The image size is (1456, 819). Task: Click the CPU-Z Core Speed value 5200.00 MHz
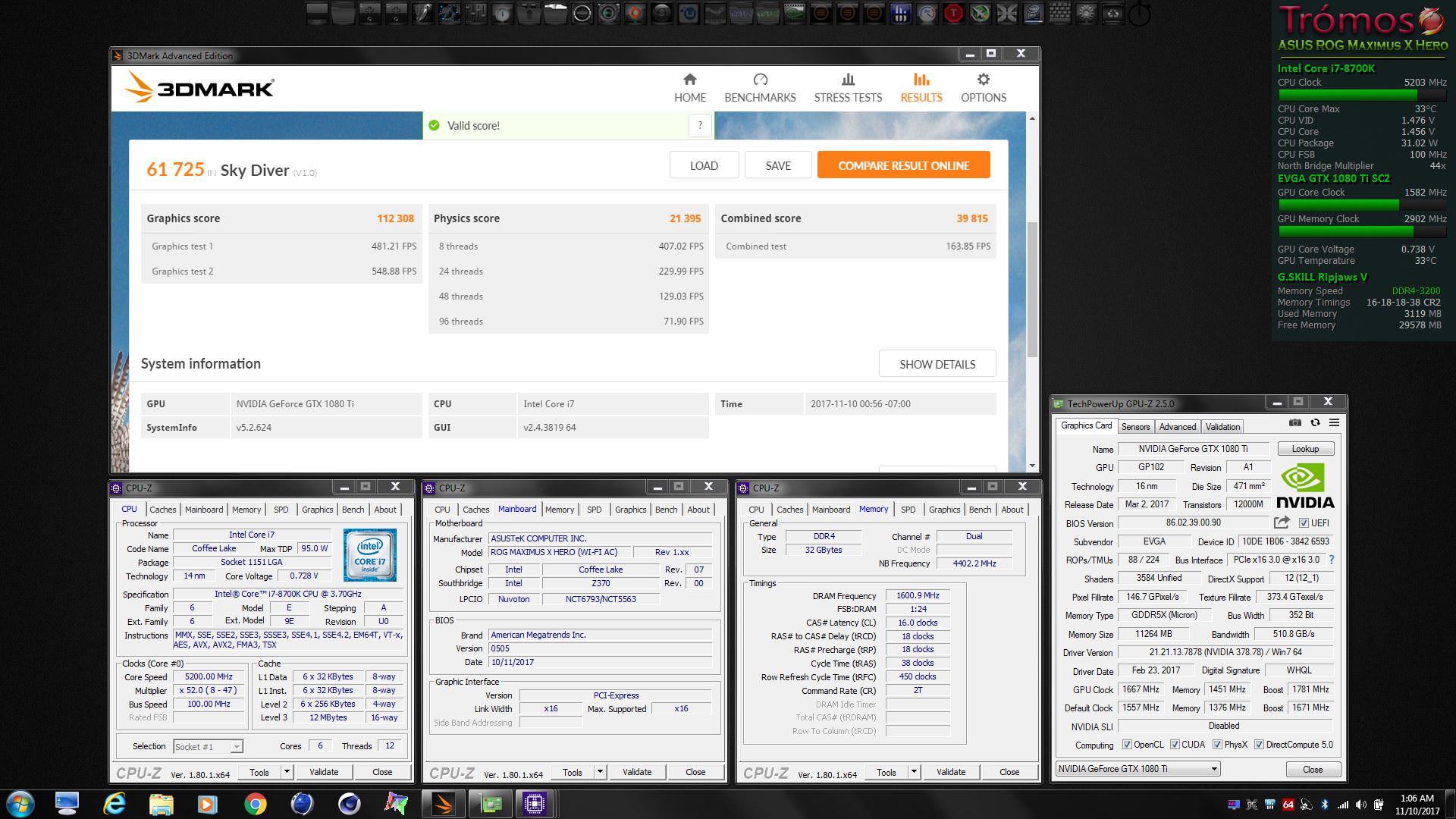[209, 676]
